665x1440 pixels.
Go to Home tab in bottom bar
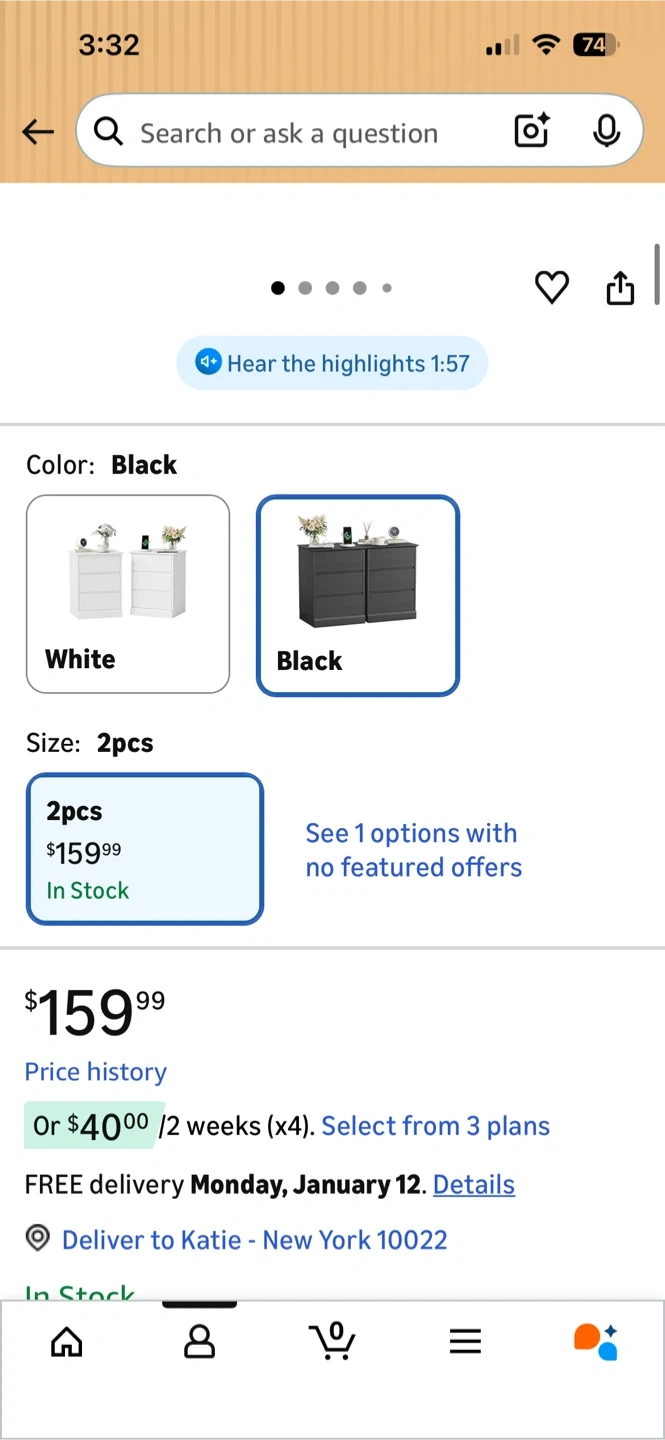(x=67, y=1342)
